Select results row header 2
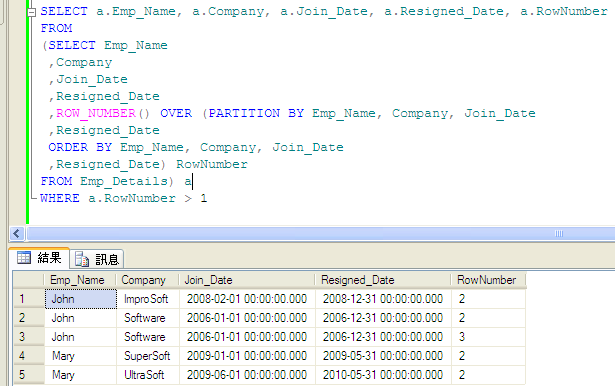 [x=29, y=318]
